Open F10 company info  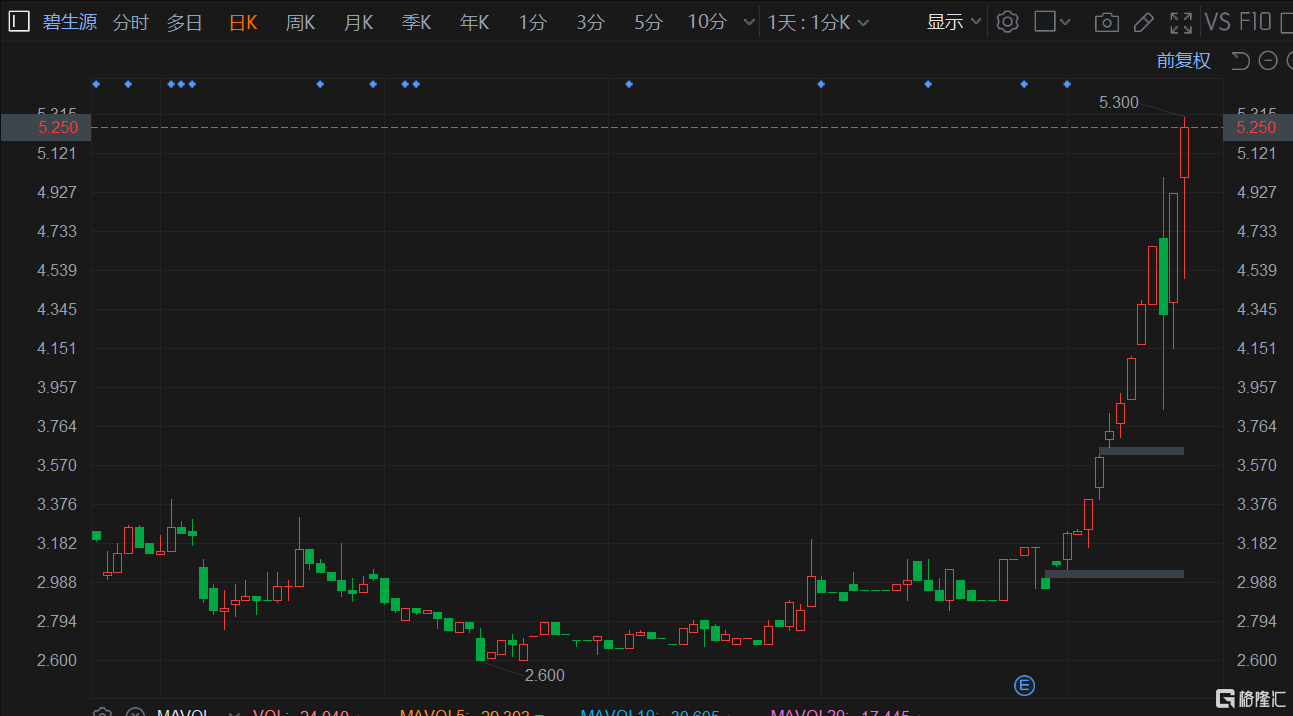click(x=1256, y=22)
